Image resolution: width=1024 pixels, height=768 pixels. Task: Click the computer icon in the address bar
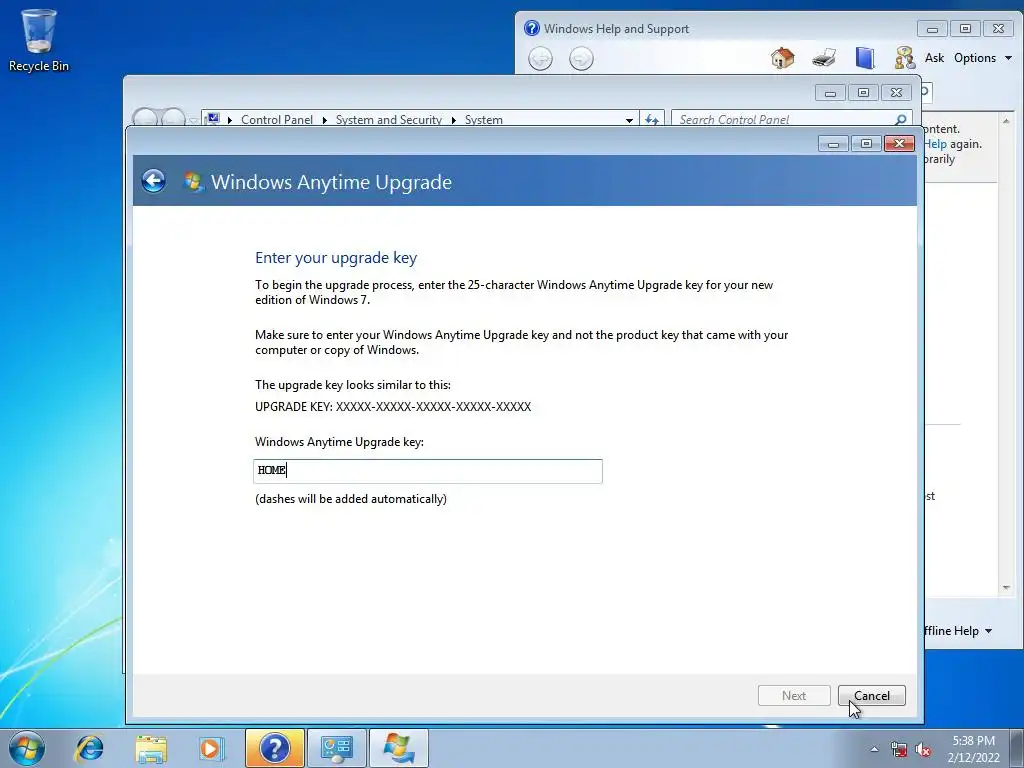(213, 119)
